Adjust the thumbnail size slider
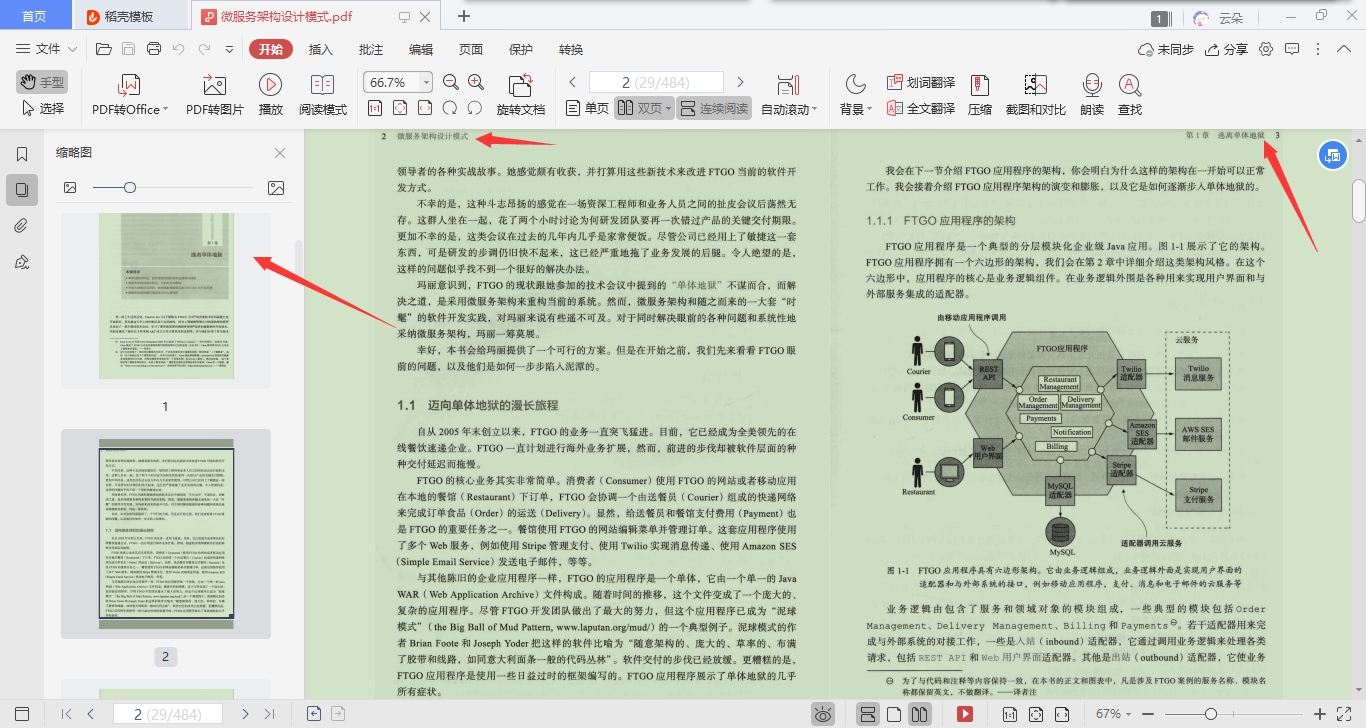 [130, 187]
